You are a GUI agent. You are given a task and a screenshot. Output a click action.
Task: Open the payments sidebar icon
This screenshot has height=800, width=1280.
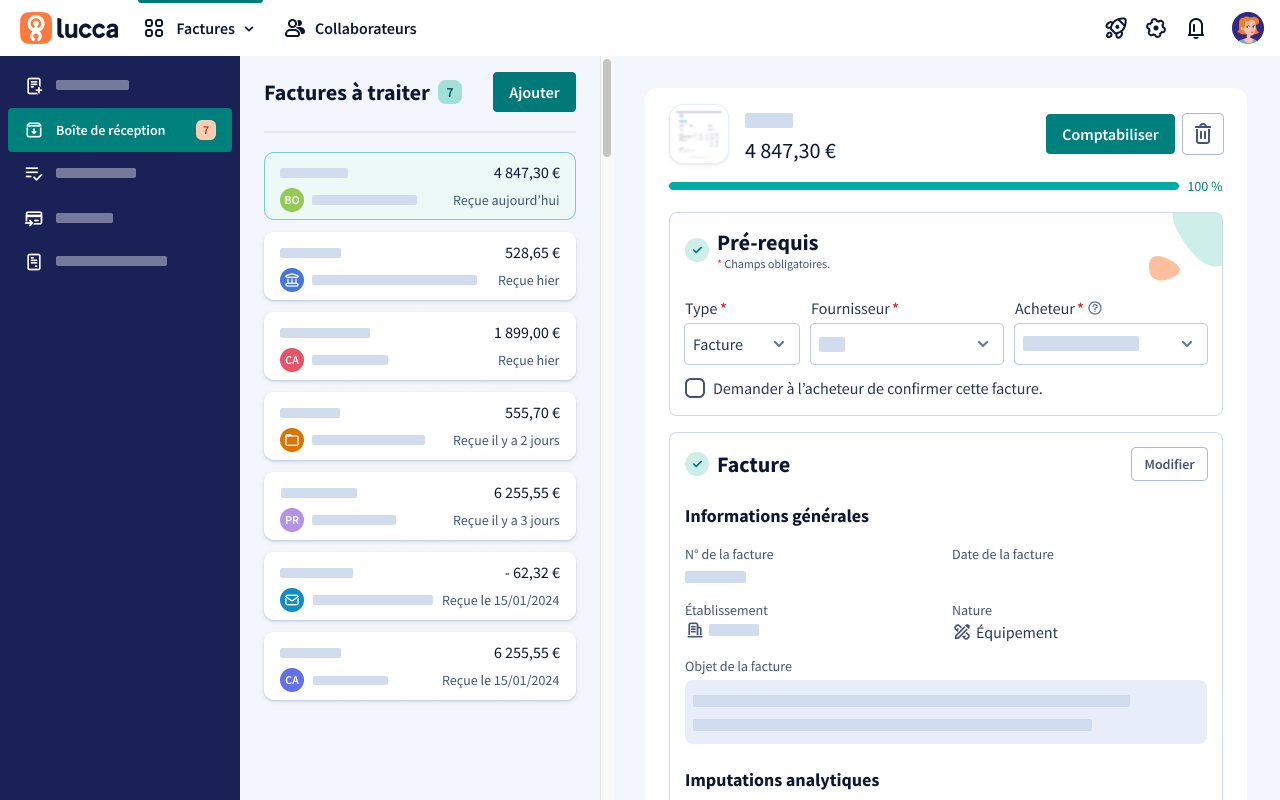tap(33, 218)
